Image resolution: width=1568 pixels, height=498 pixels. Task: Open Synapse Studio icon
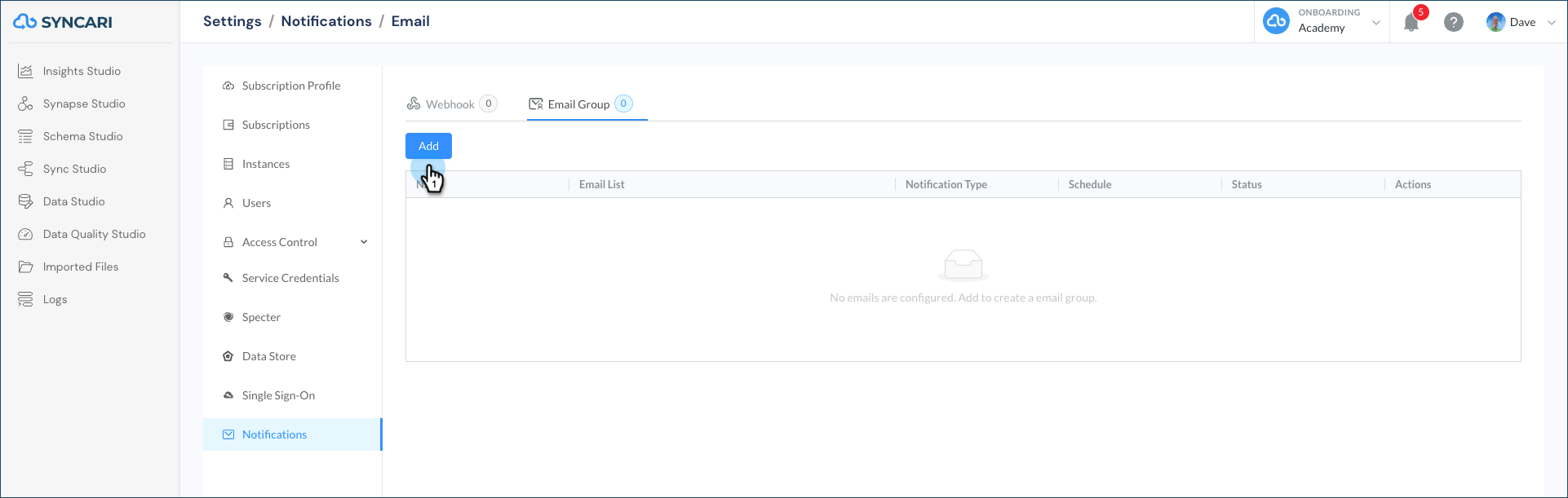point(25,104)
